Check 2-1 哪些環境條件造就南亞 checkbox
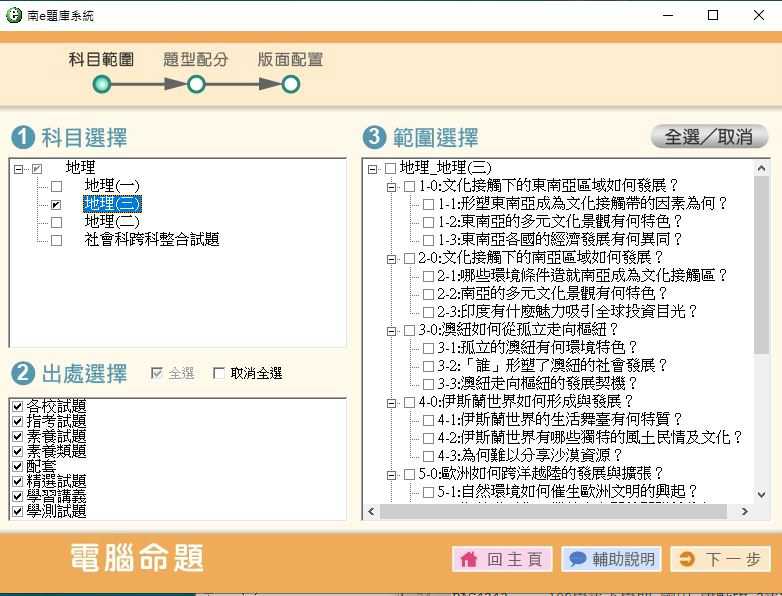The width and height of the screenshot is (782, 596). click(428, 276)
